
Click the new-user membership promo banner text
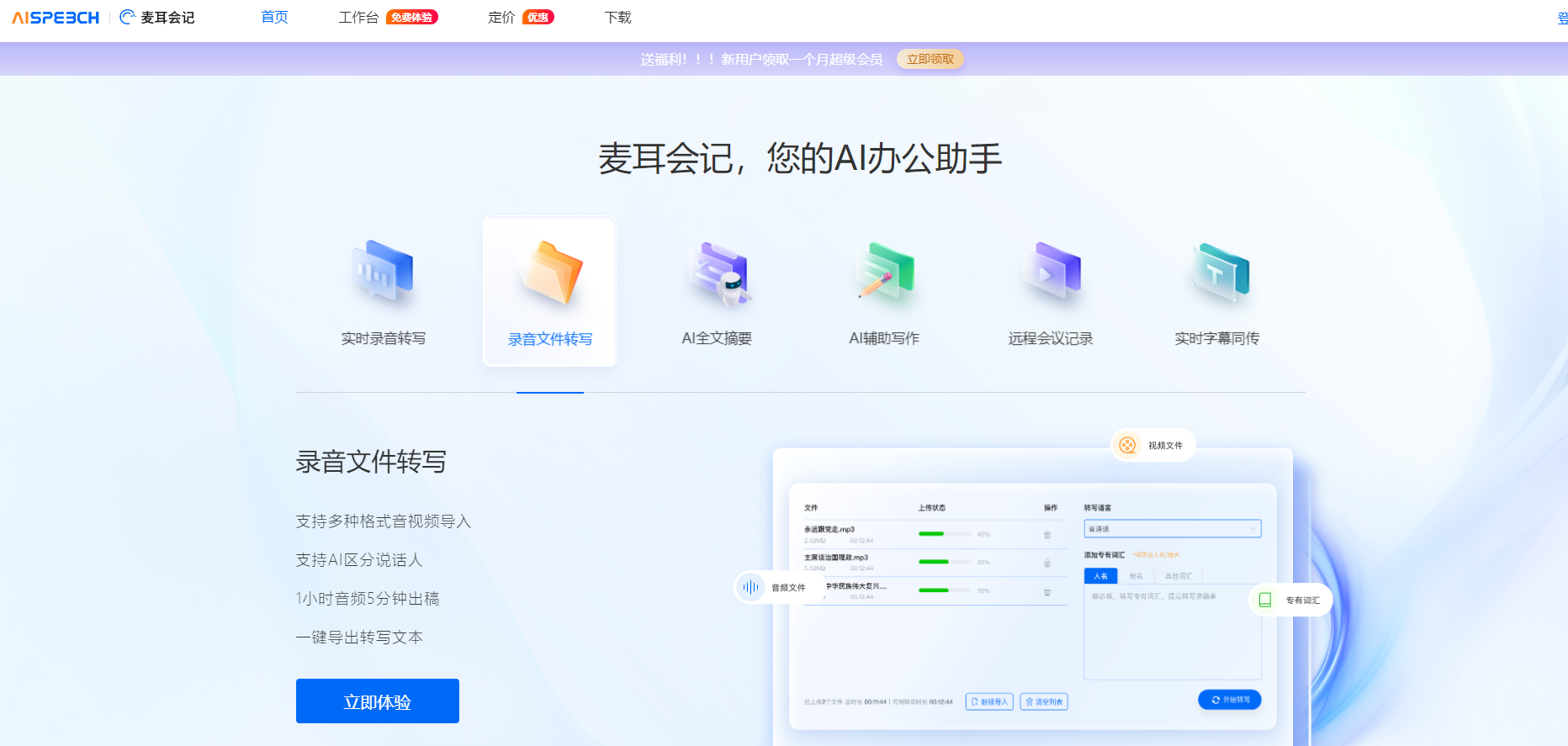(x=761, y=59)
